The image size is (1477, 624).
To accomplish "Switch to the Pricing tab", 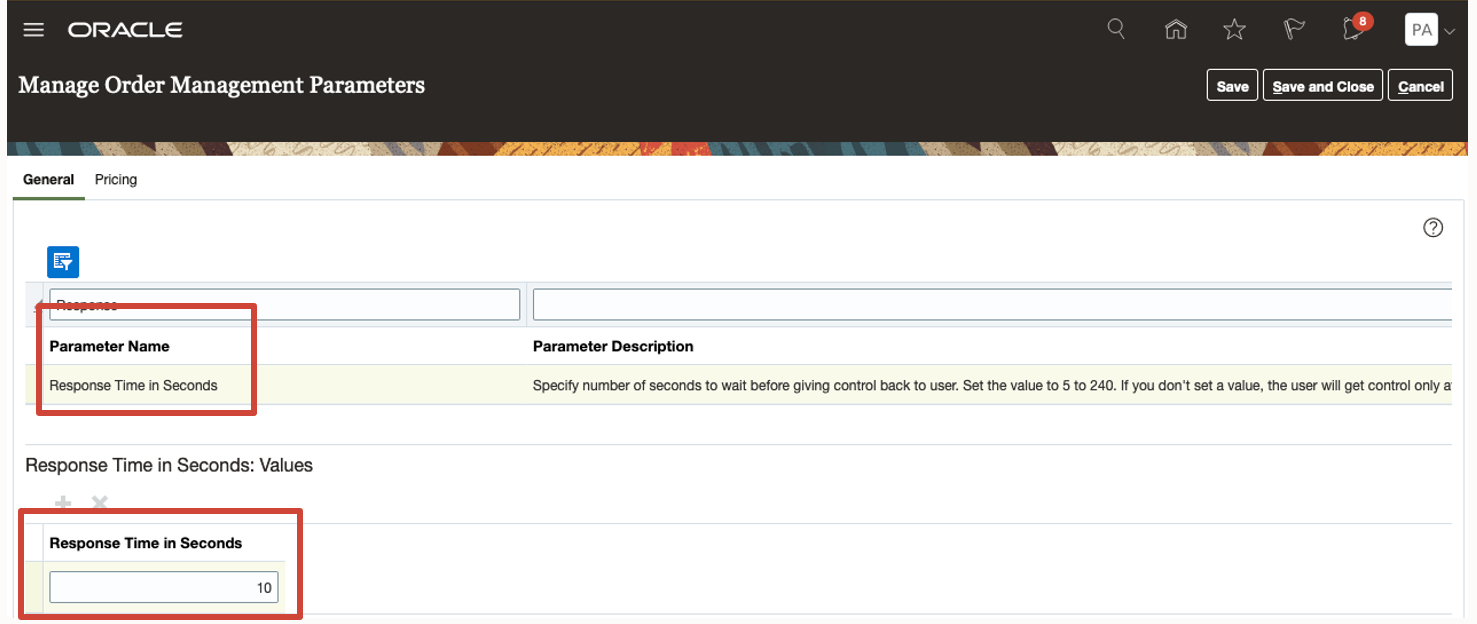I will 115,179.
